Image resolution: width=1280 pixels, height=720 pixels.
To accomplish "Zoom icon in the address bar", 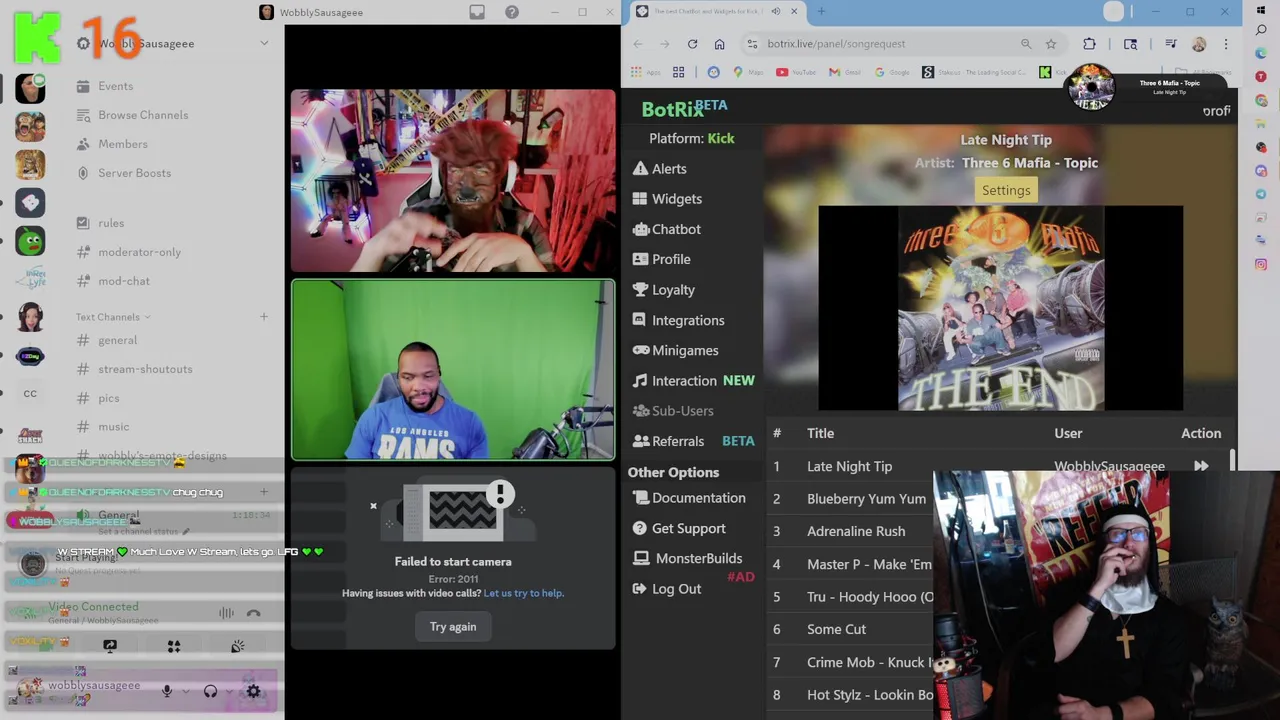I will [x=1026, y=44].
